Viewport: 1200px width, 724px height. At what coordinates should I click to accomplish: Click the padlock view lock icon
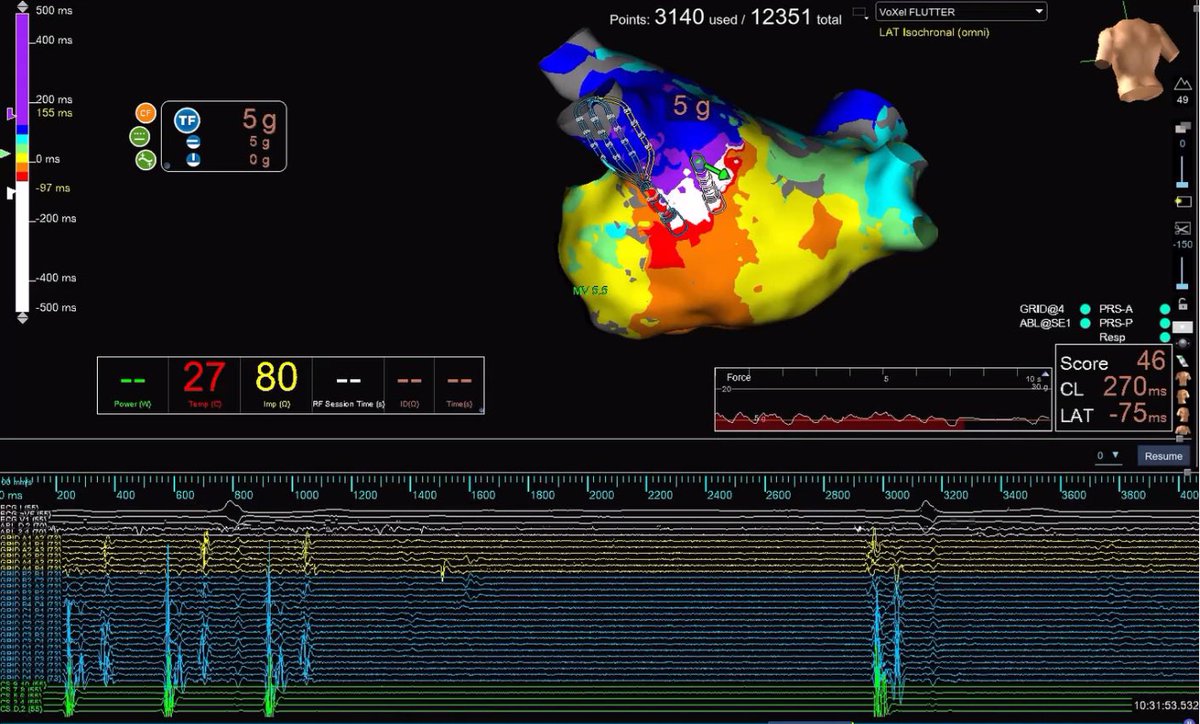pyautogui.click(x=1183, y=305)
